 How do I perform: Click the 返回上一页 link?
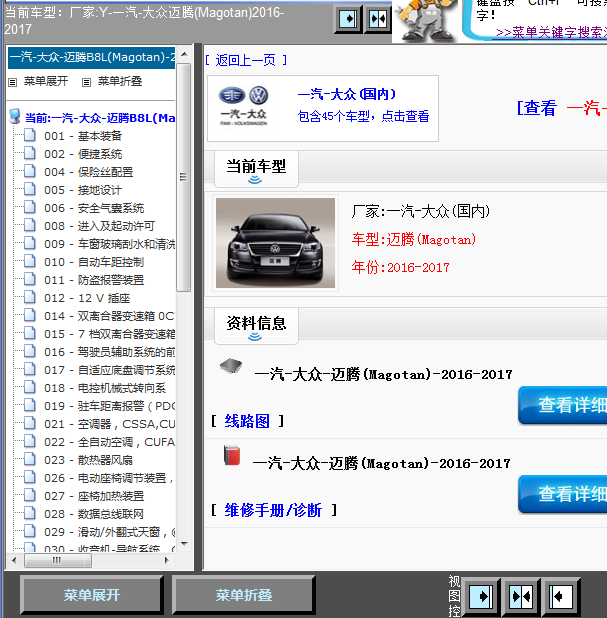(246, 60)
